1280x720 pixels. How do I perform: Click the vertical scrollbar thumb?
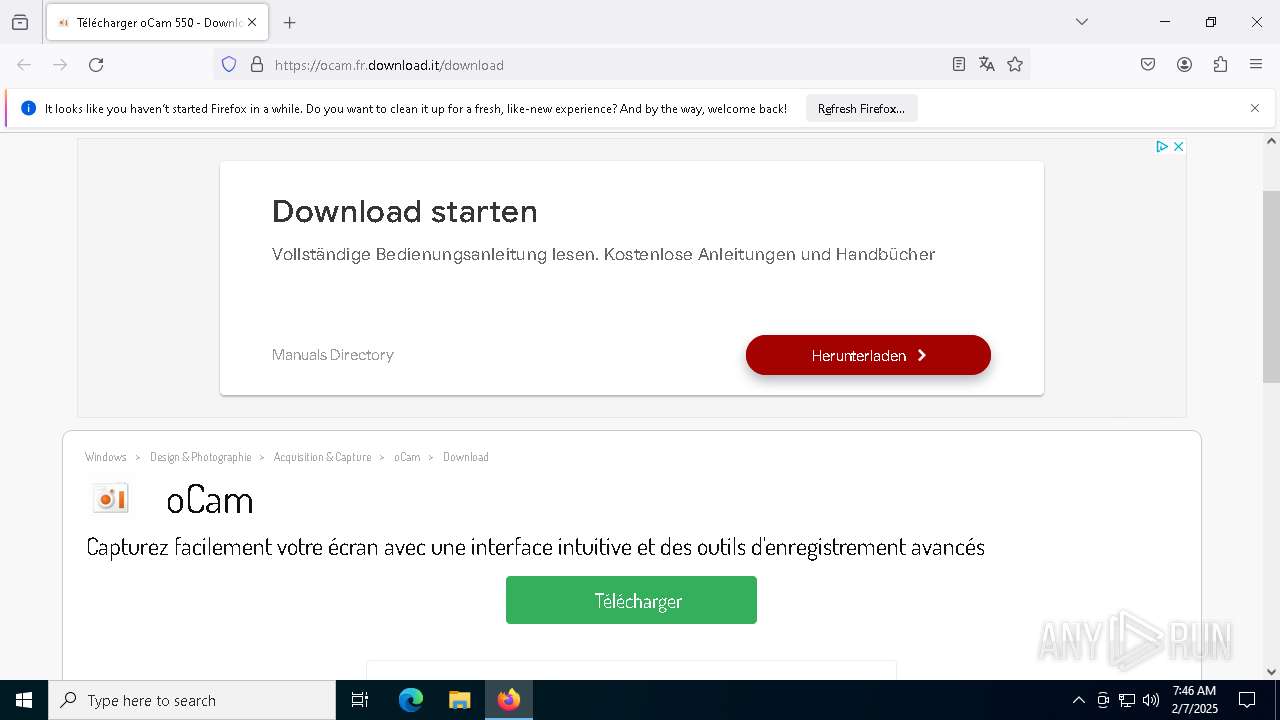(x=1271, y=287)
